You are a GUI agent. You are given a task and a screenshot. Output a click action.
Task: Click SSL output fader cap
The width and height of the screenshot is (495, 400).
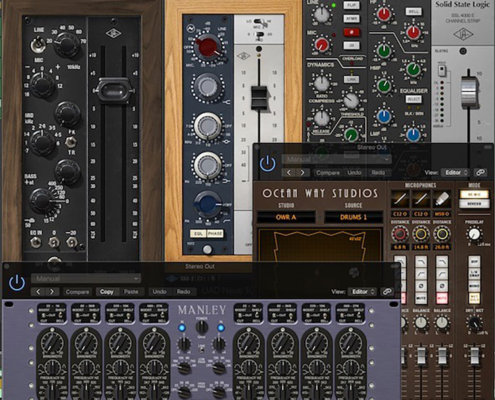(469, 92)
